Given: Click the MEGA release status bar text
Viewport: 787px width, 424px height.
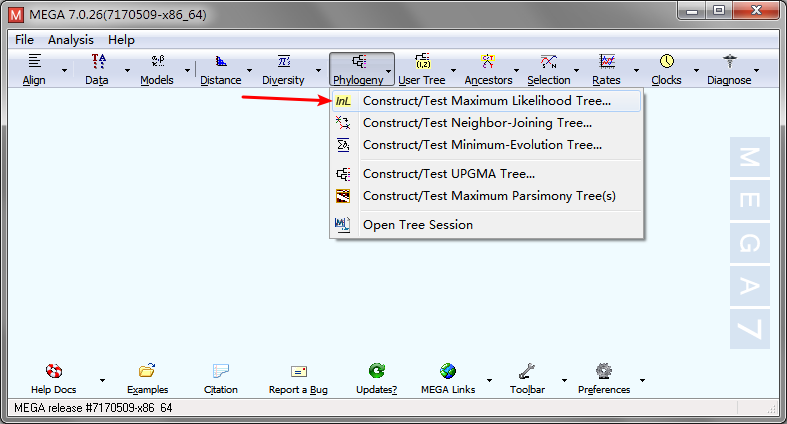Looking at the screenshot, I should [93, 408].
